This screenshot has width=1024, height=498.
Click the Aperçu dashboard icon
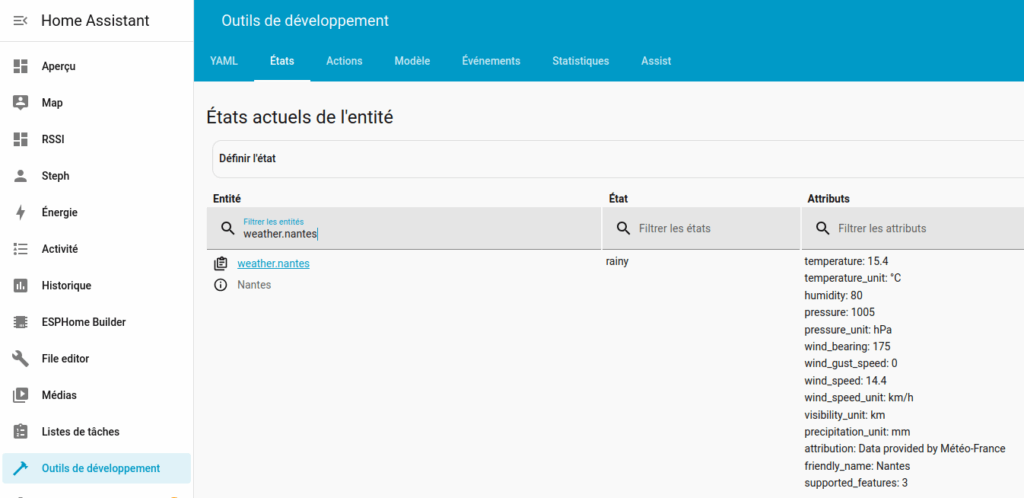point(20,66)
